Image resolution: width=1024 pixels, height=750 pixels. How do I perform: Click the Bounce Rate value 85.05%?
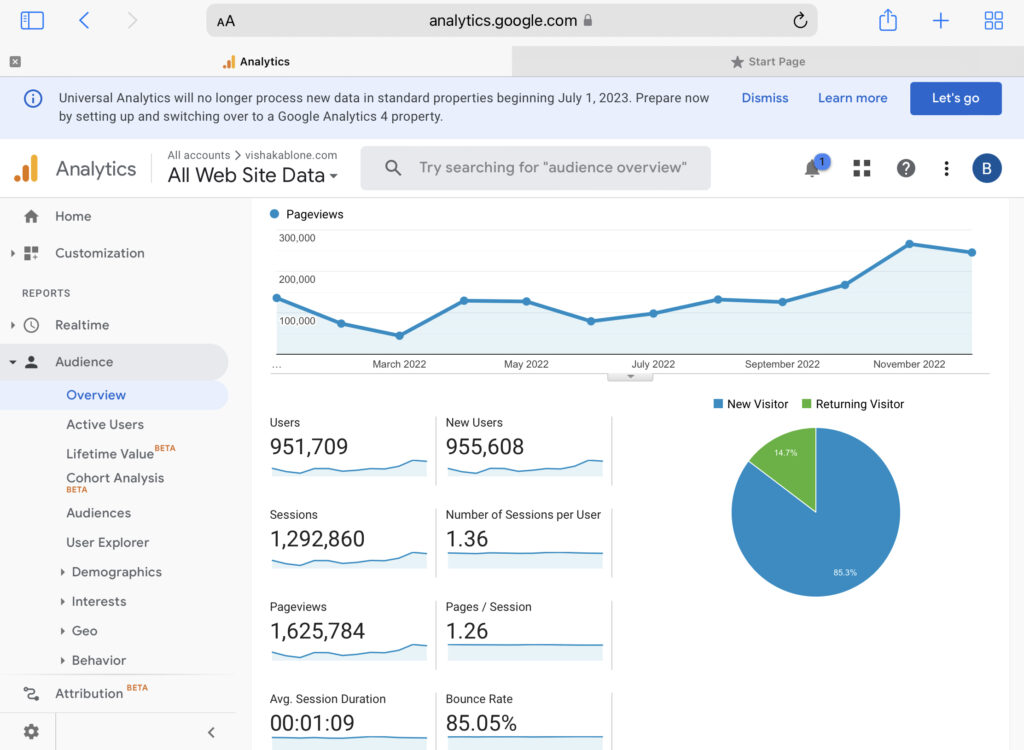481,723
